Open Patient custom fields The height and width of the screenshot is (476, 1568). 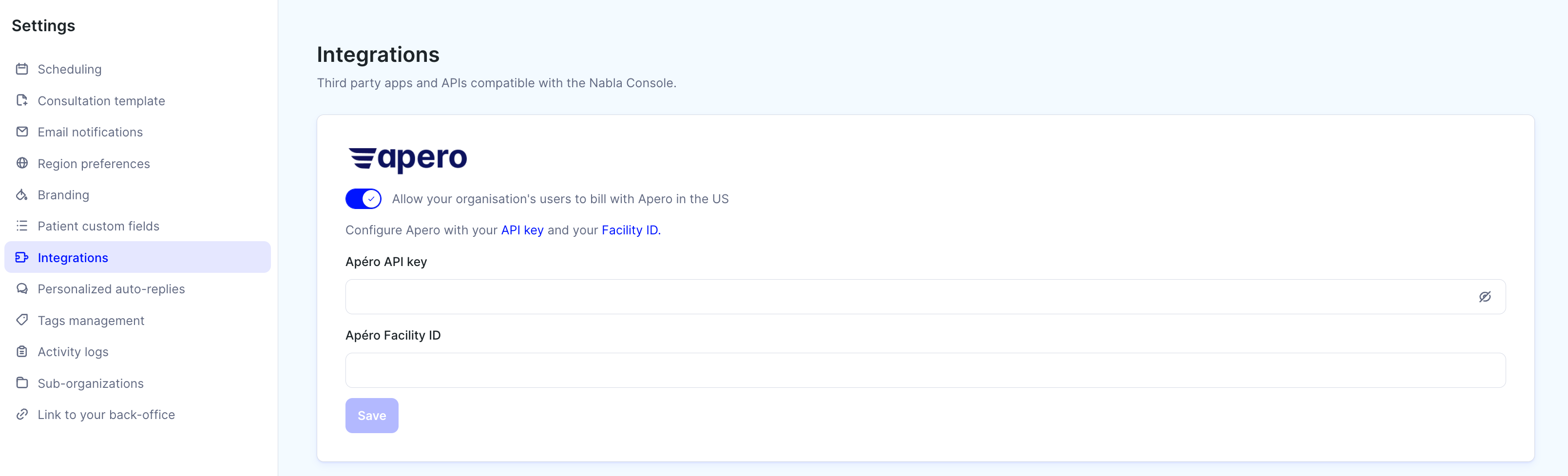(x=137, y=227)
